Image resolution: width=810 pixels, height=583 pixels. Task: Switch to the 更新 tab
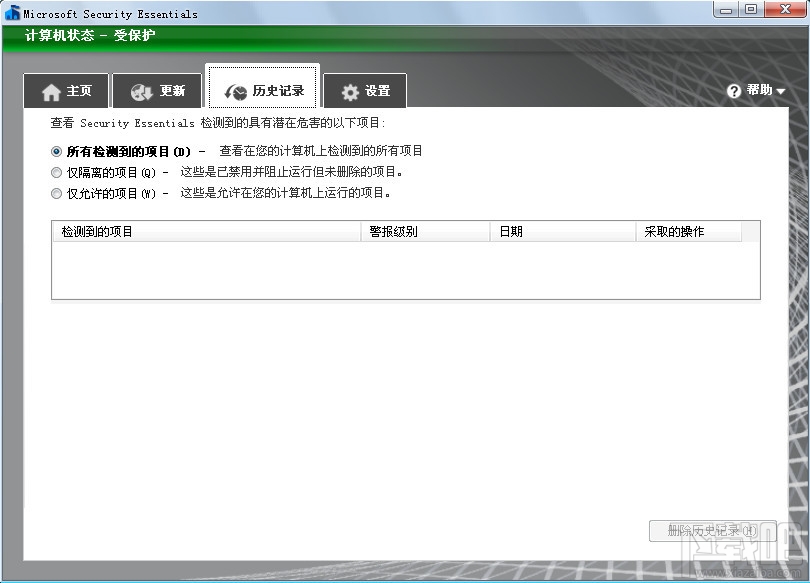click(157, 91)
